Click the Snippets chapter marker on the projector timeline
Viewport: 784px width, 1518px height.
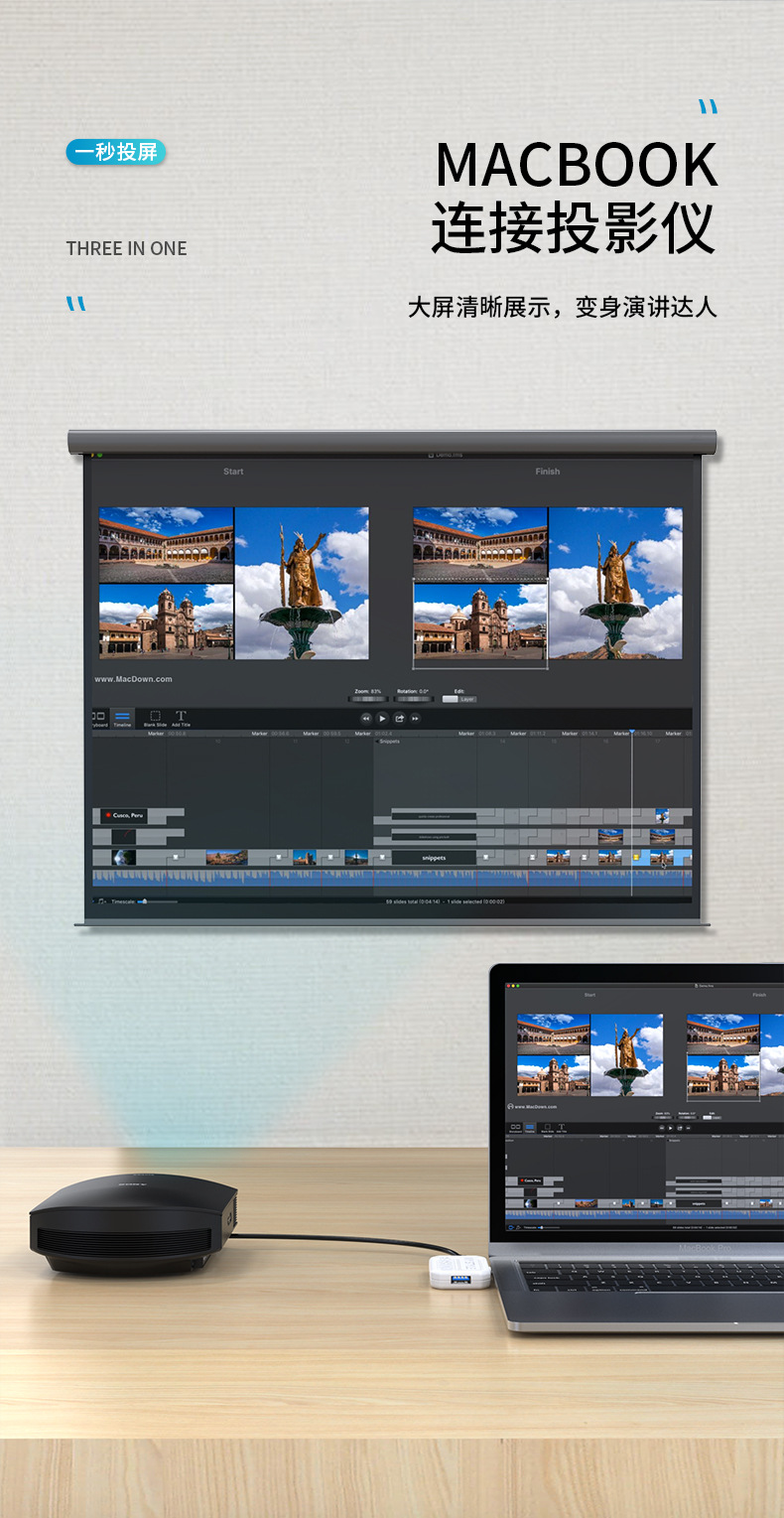[x=388, y=742]
